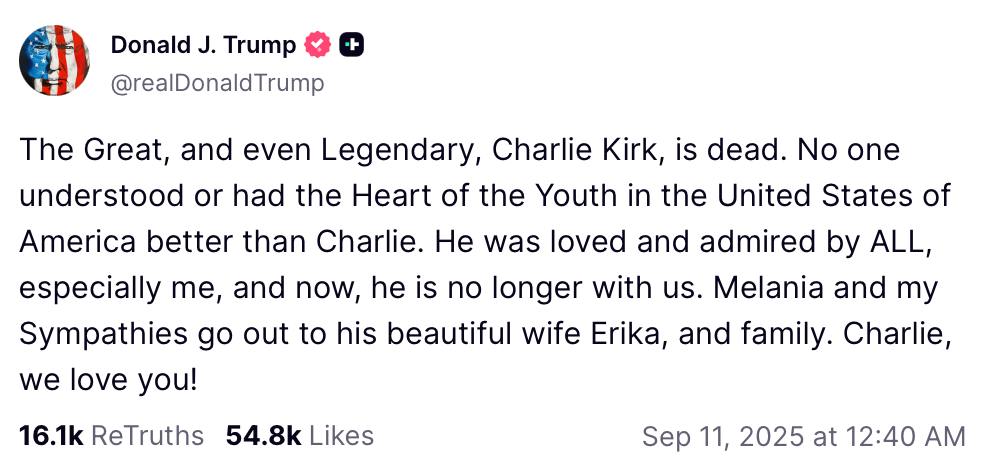Click the words "United States of"
992x476 pixels.
click(x=834, y=196)
